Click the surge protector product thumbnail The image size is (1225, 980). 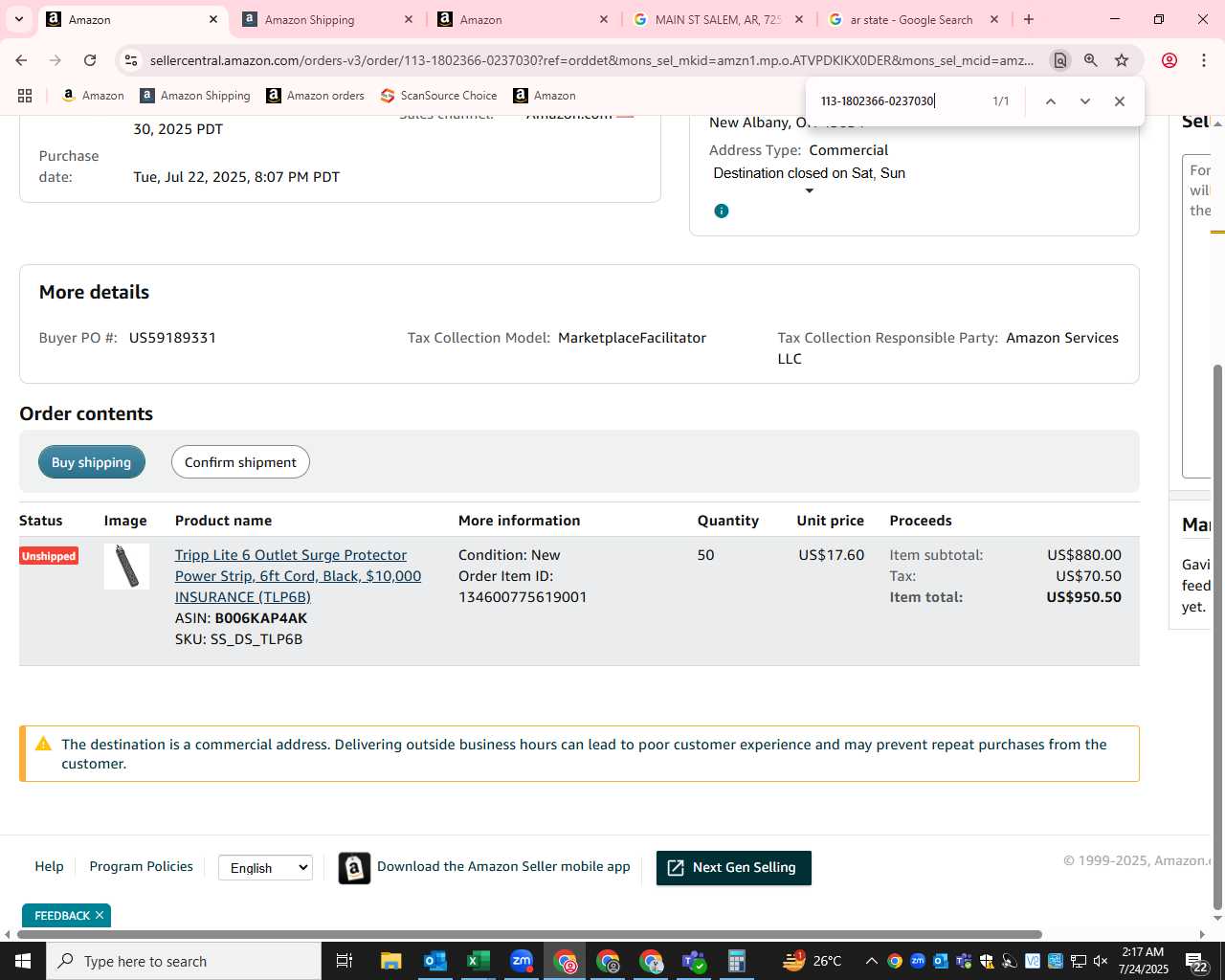point(126,567)
